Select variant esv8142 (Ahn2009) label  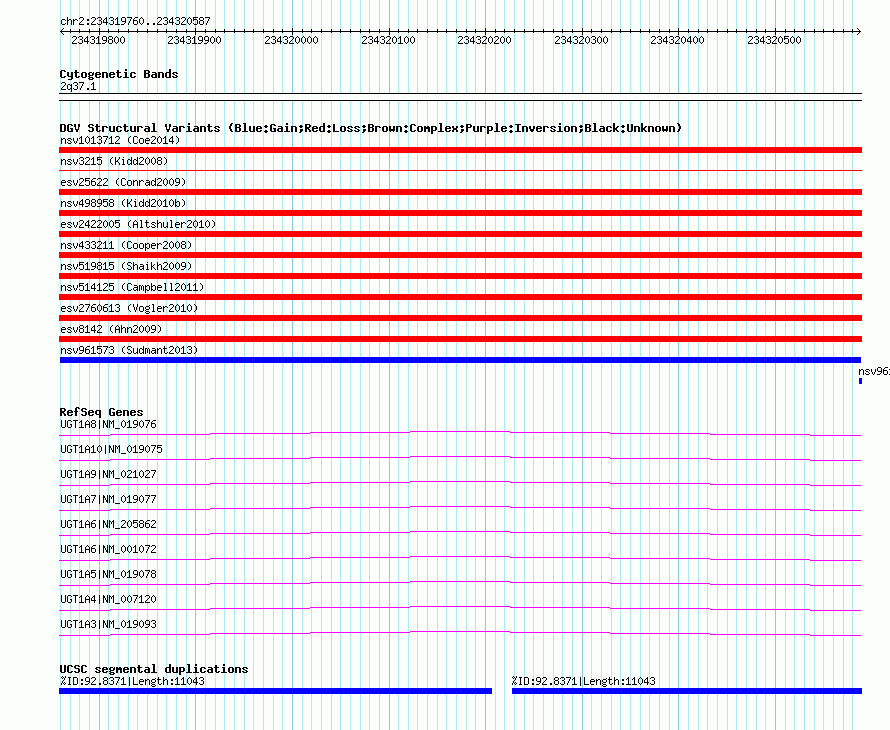pos(111,329)
